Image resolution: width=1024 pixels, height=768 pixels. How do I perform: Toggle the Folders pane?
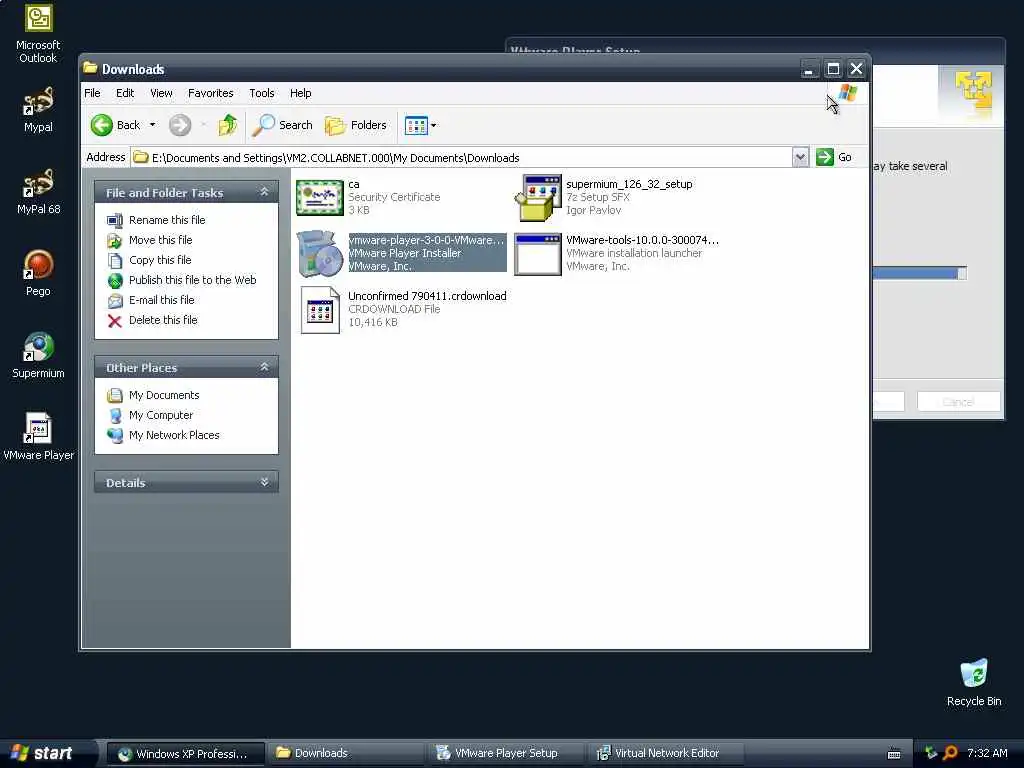click(x=356, y=125)
